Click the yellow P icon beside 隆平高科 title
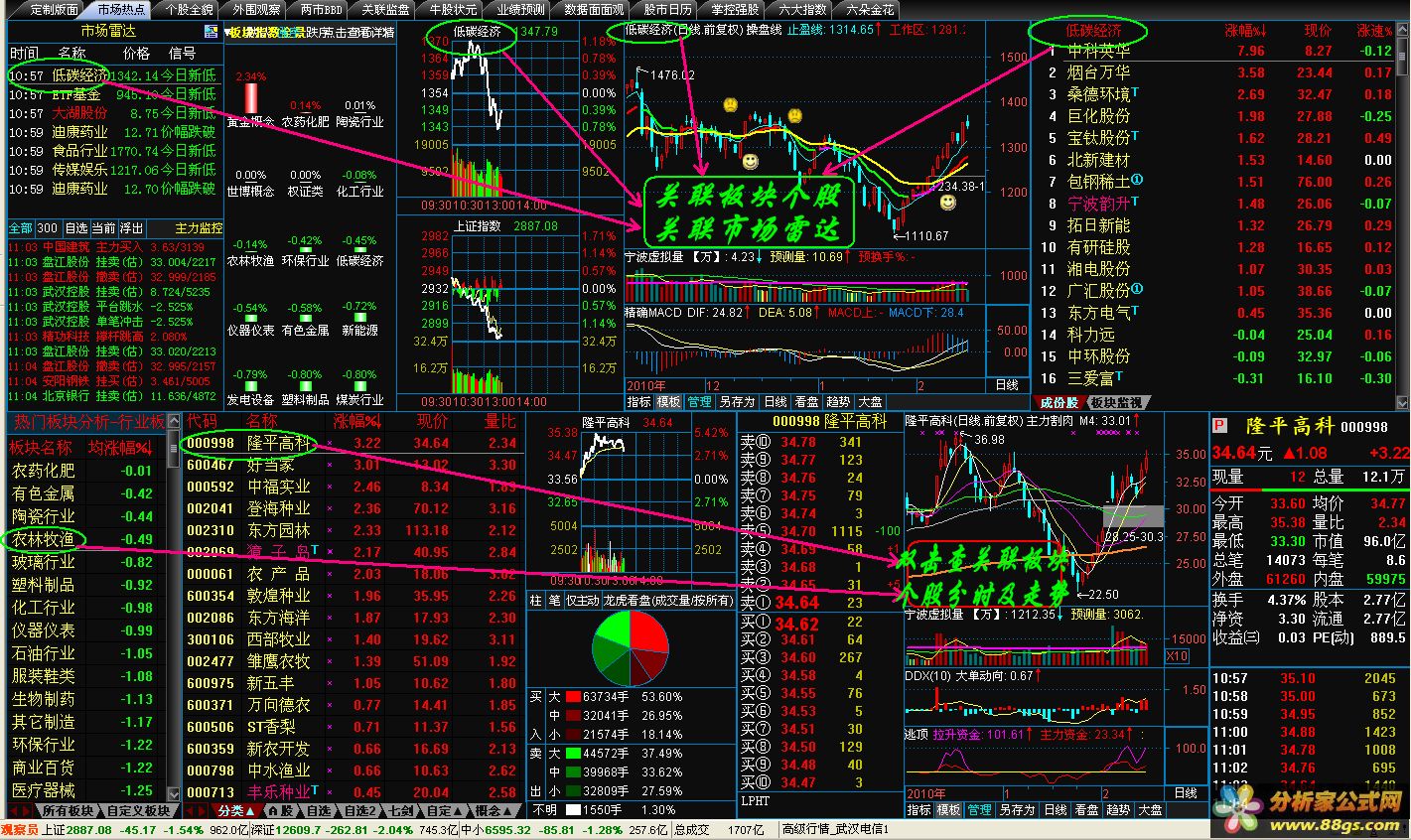 tap(1220, 426)
